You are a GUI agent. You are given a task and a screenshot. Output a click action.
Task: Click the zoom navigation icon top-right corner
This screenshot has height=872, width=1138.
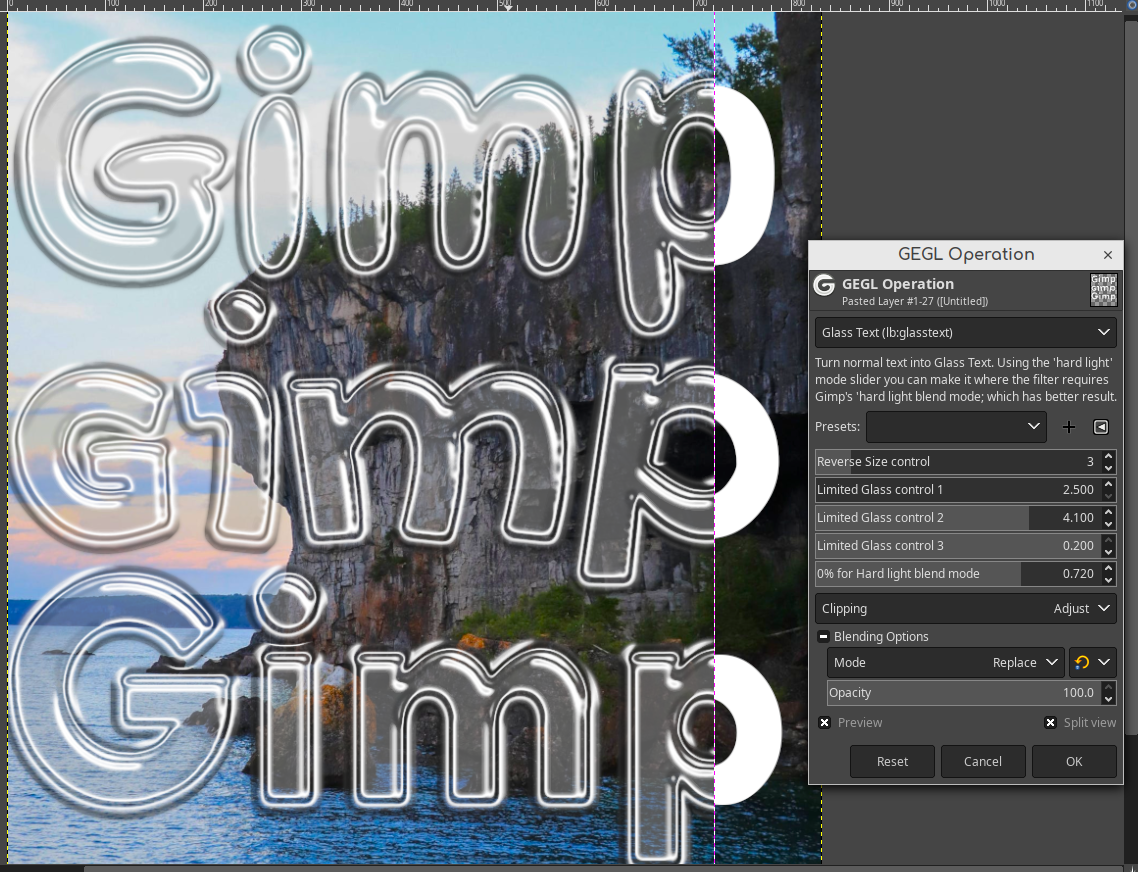click(x=1131, y=5)
